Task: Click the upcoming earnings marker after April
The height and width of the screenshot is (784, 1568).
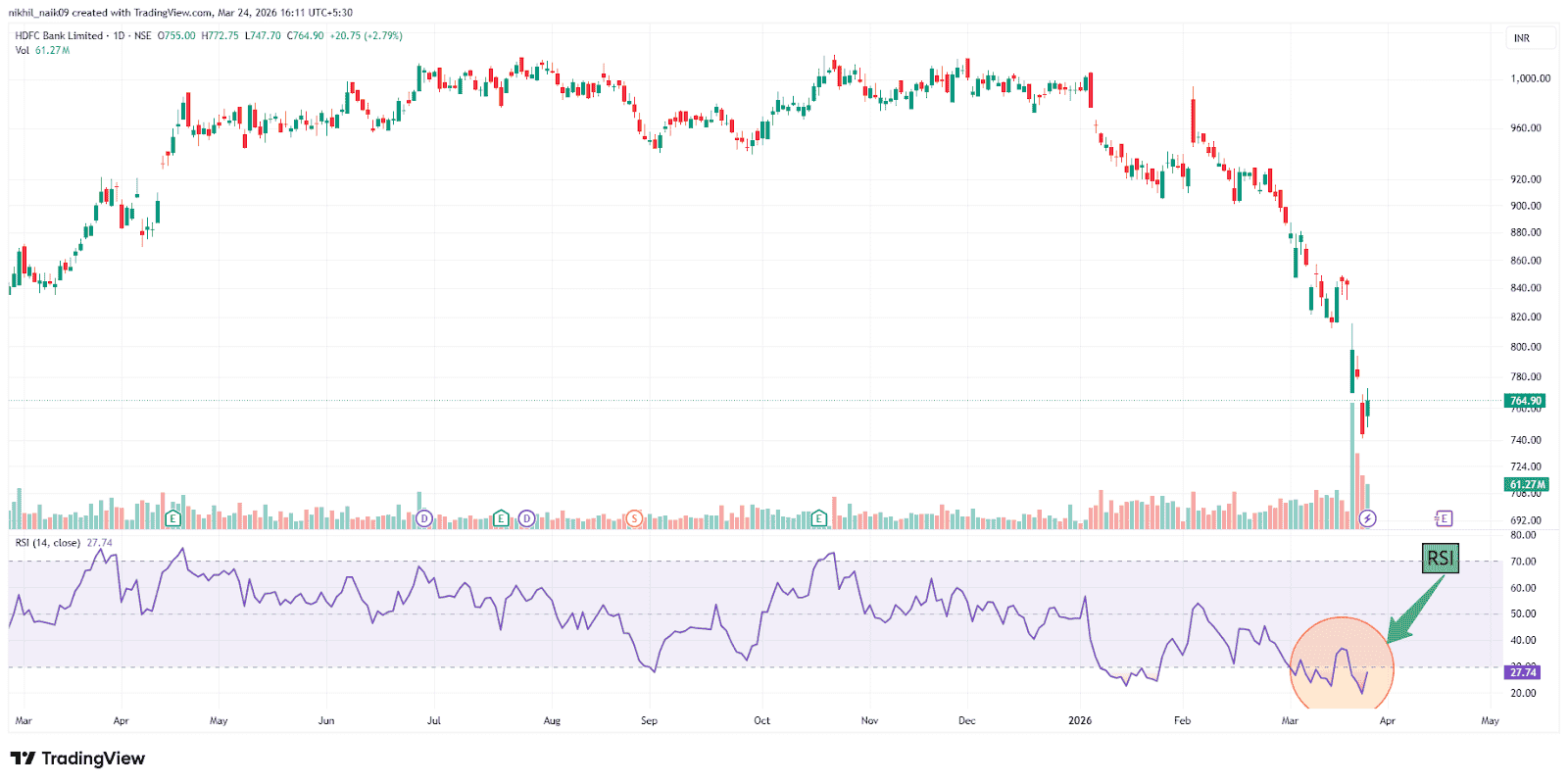Action: point(1444,518)
